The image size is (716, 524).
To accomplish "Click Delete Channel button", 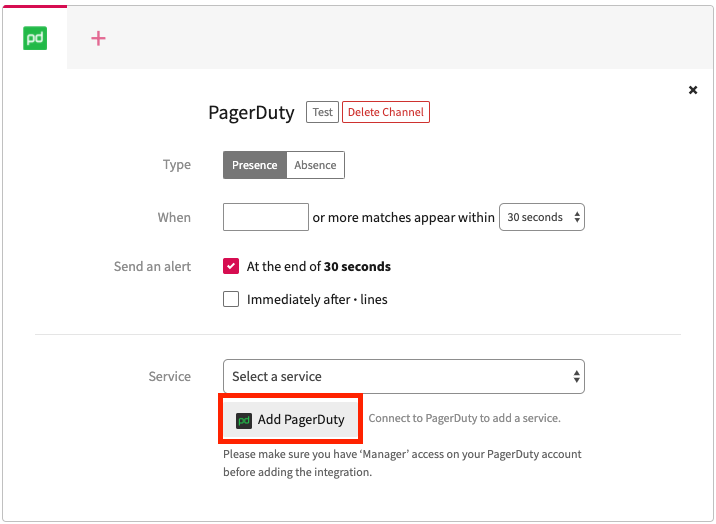I will [386, 112].
